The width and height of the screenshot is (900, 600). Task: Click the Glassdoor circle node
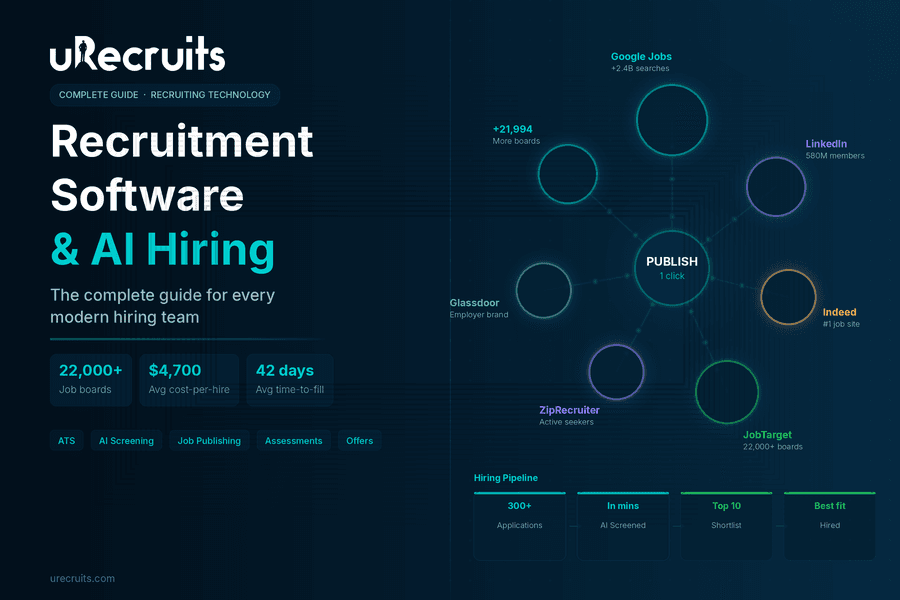543,290
